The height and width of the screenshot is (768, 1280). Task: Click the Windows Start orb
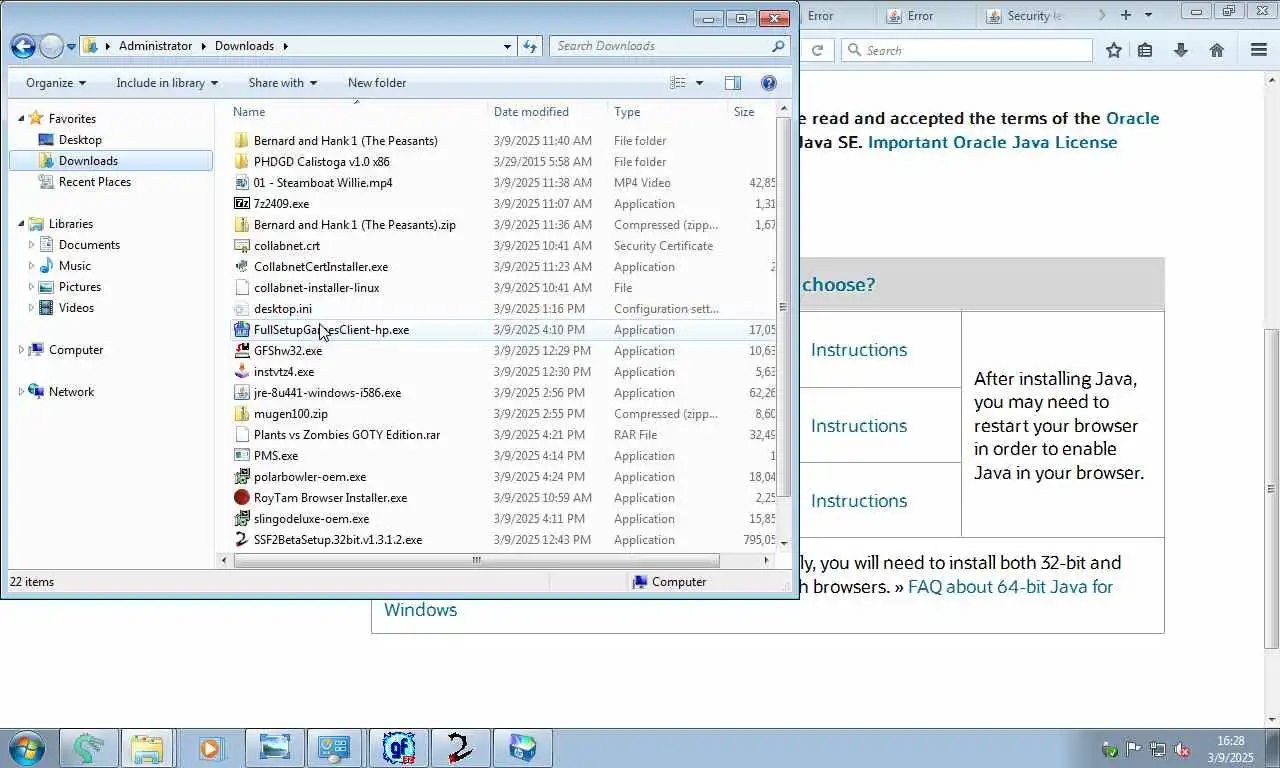point(27,748)
